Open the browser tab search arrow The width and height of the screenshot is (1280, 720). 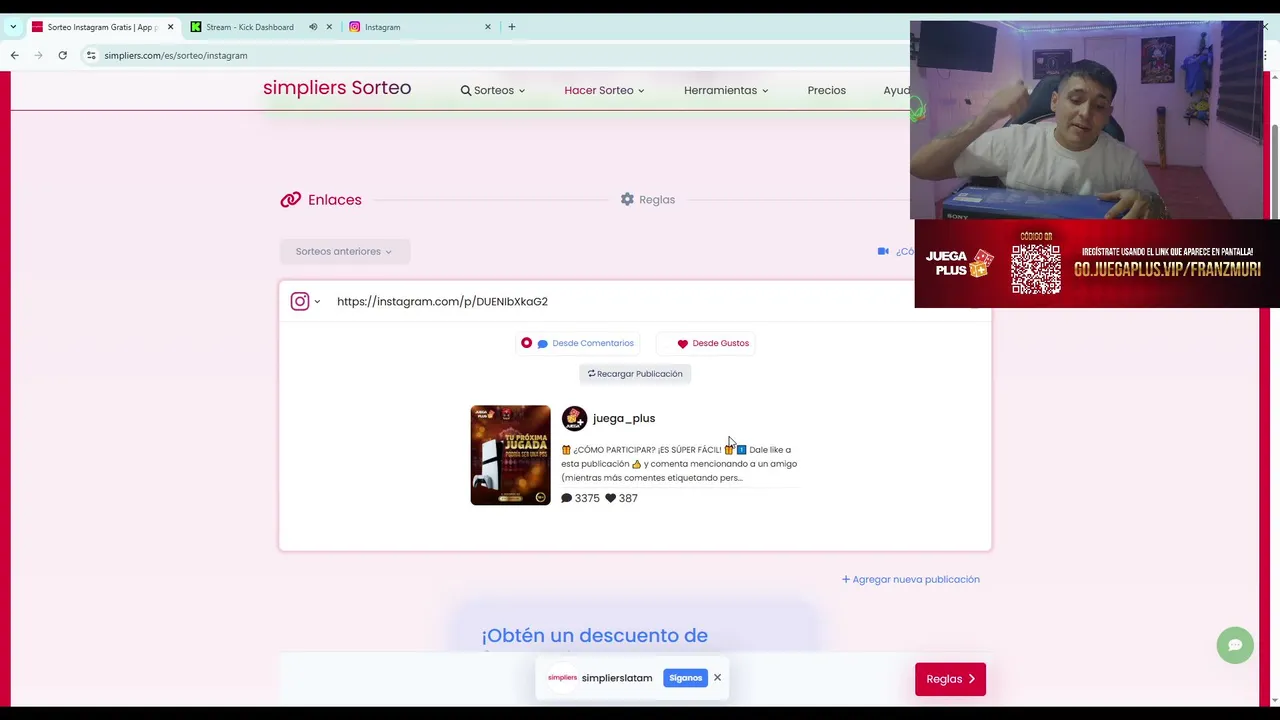(13, 27)
